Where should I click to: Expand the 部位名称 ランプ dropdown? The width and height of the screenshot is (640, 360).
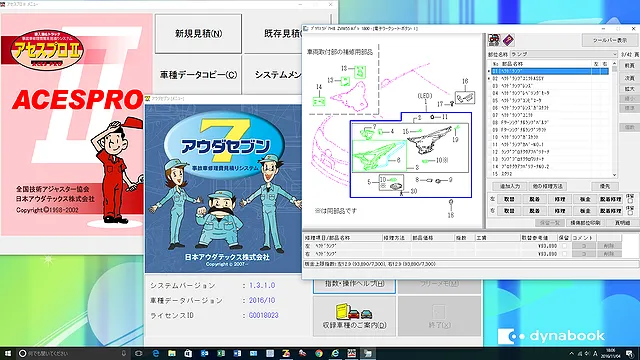[614, 54]
